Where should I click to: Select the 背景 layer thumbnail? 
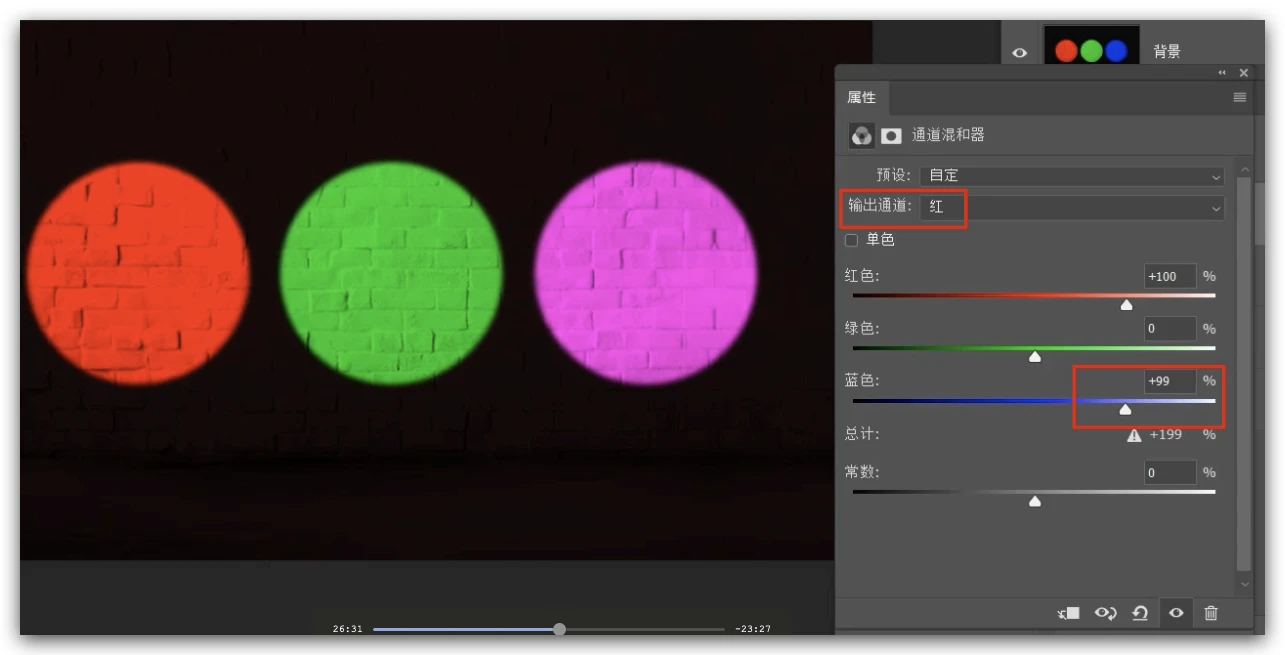1091,50
